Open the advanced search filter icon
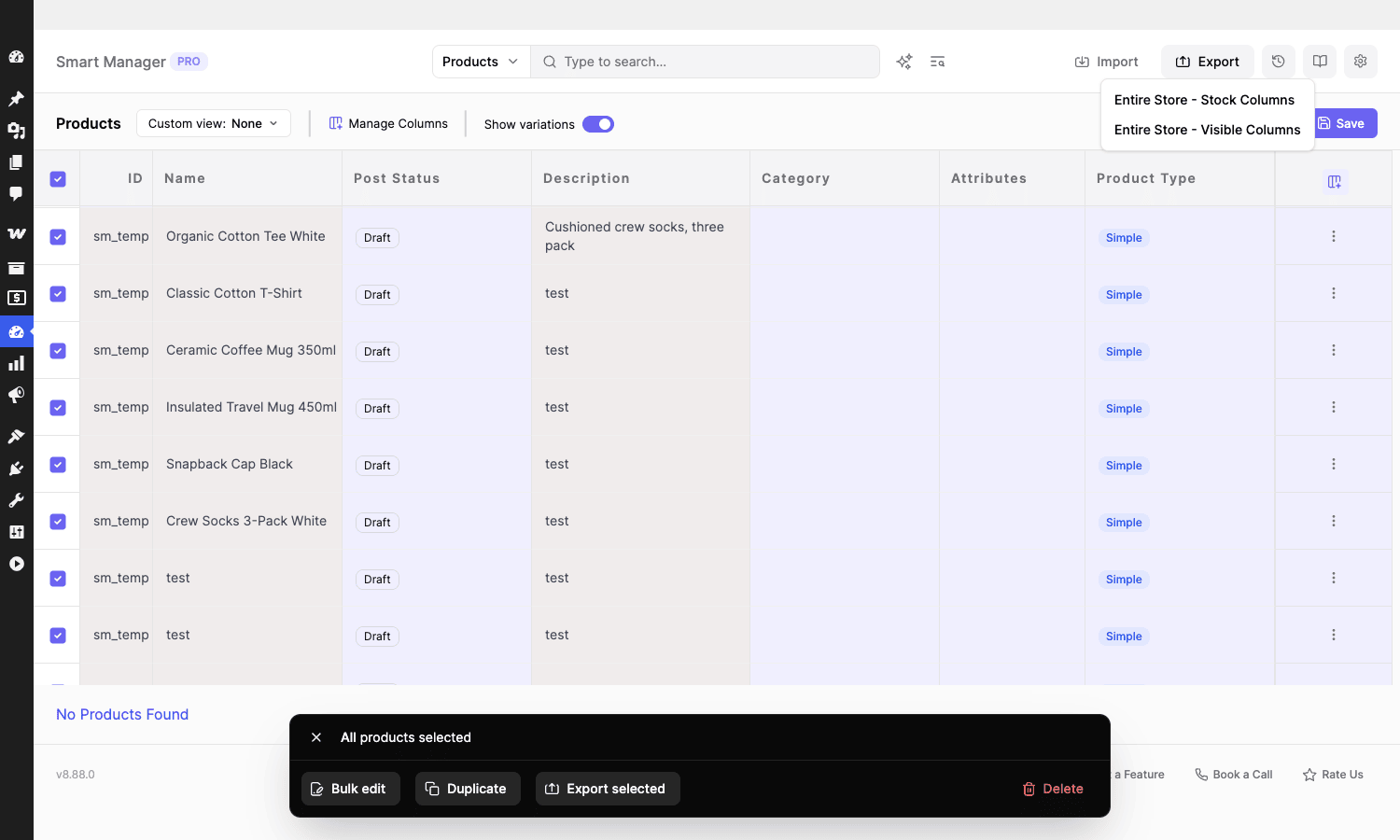Image resolution: width=1400 pixels, height=840 pixels. pyautogui.click(x=938, y=62)
